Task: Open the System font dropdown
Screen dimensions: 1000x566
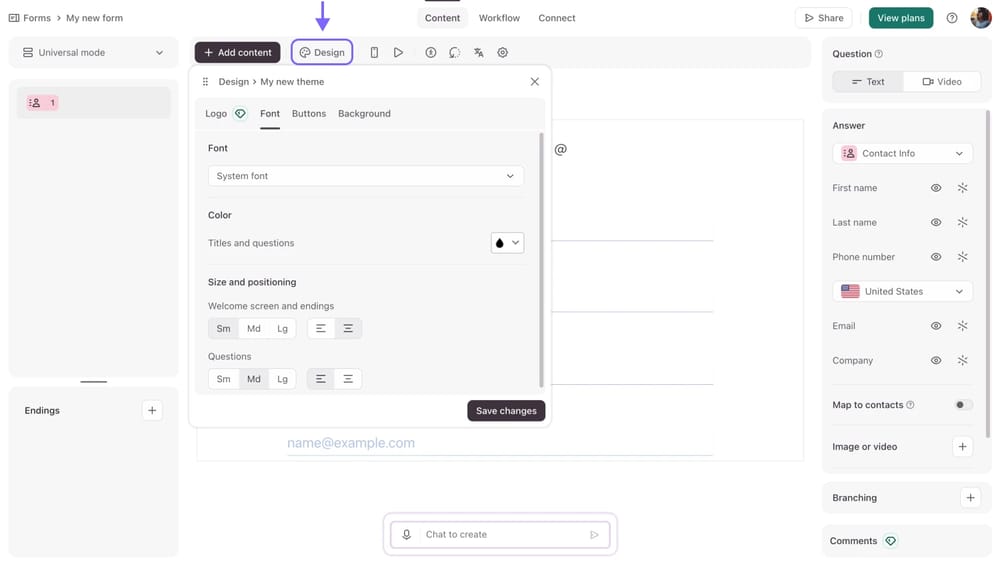Action: point(365,176)
